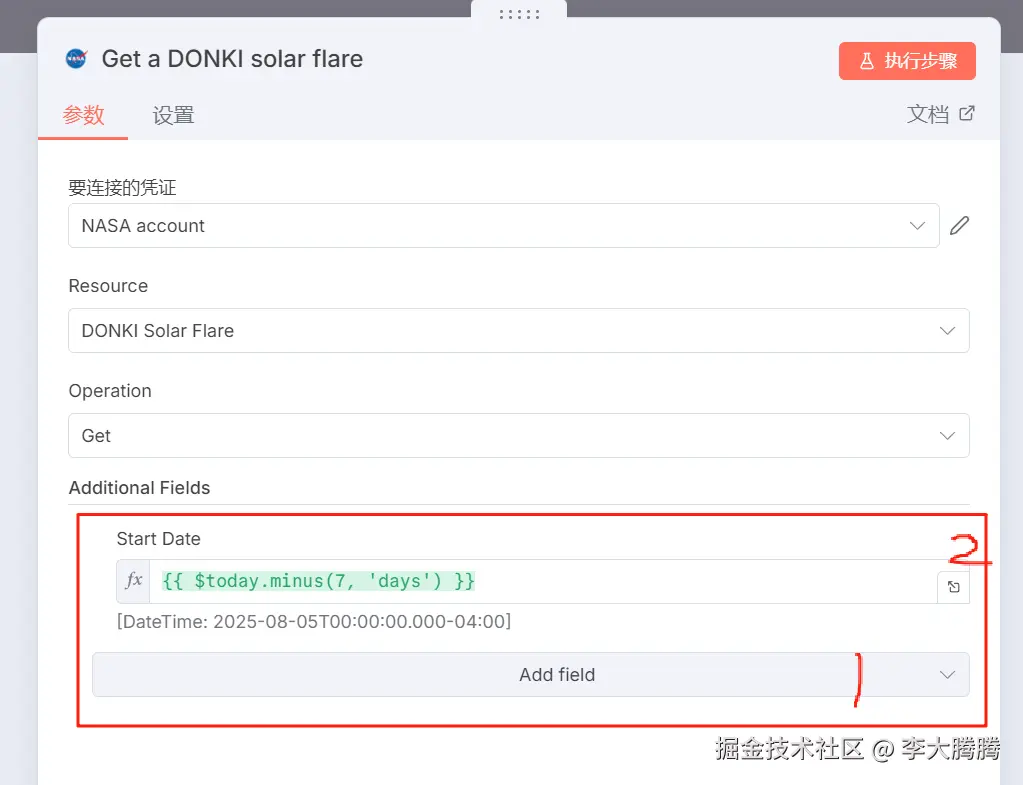This screenshot has height=785, width=1023.
Task: Click the Operation label
Action: (110, 391)
